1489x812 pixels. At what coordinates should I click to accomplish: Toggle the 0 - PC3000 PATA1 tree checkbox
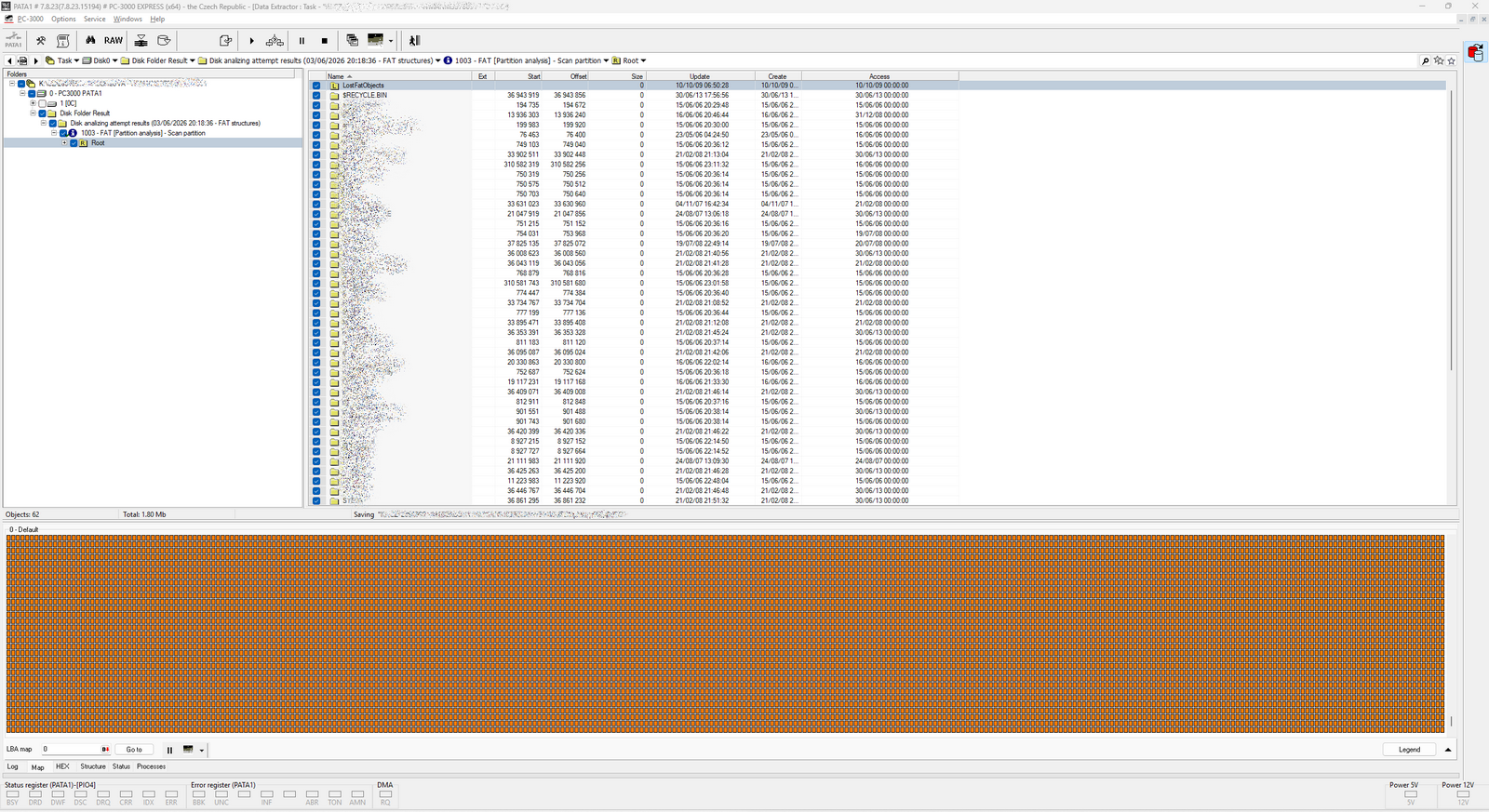point(32,93)
